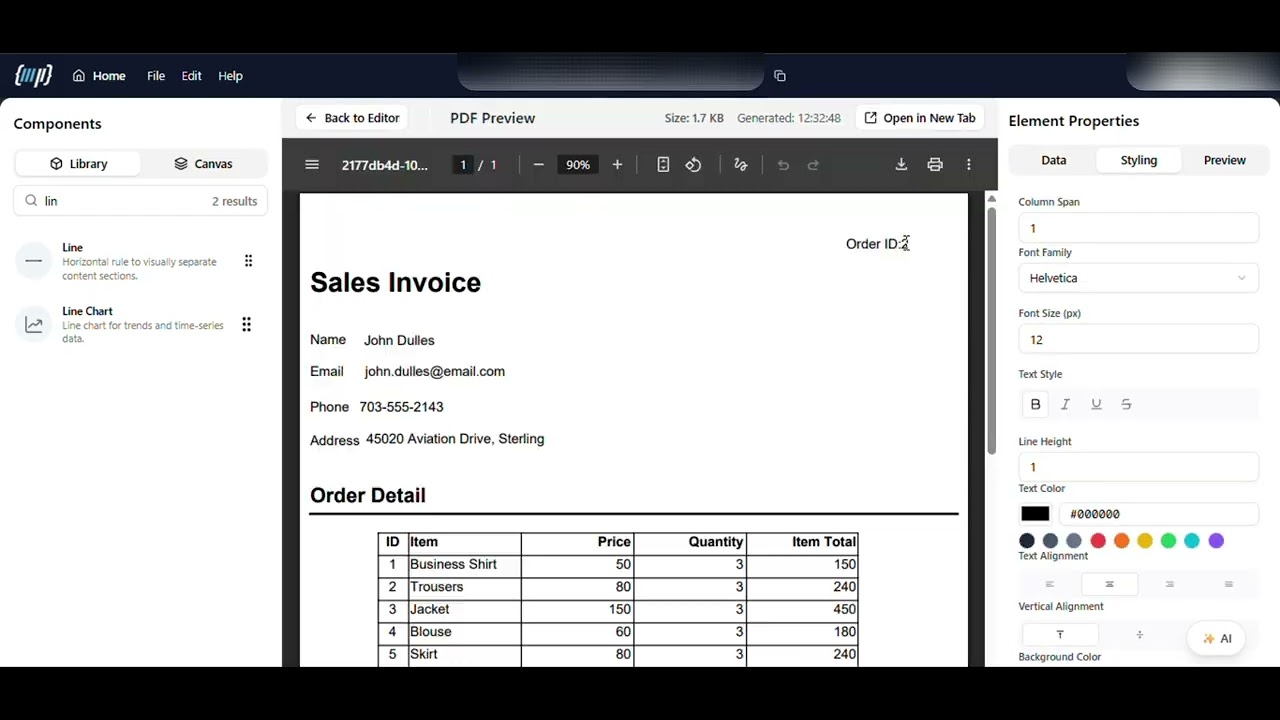
Task: Click drag handle dots for Line
Action: coord(248,261)
